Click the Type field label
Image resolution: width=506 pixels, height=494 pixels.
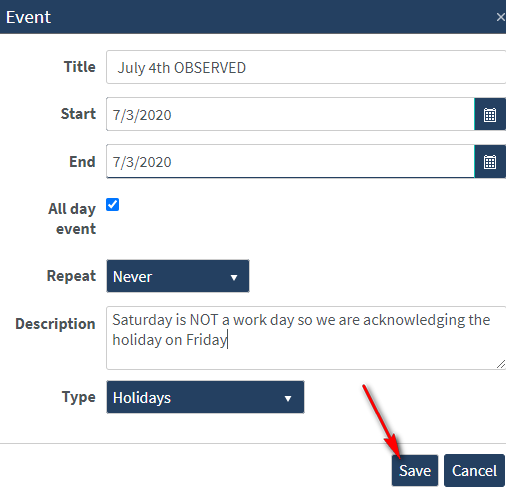tap(79, 397)
